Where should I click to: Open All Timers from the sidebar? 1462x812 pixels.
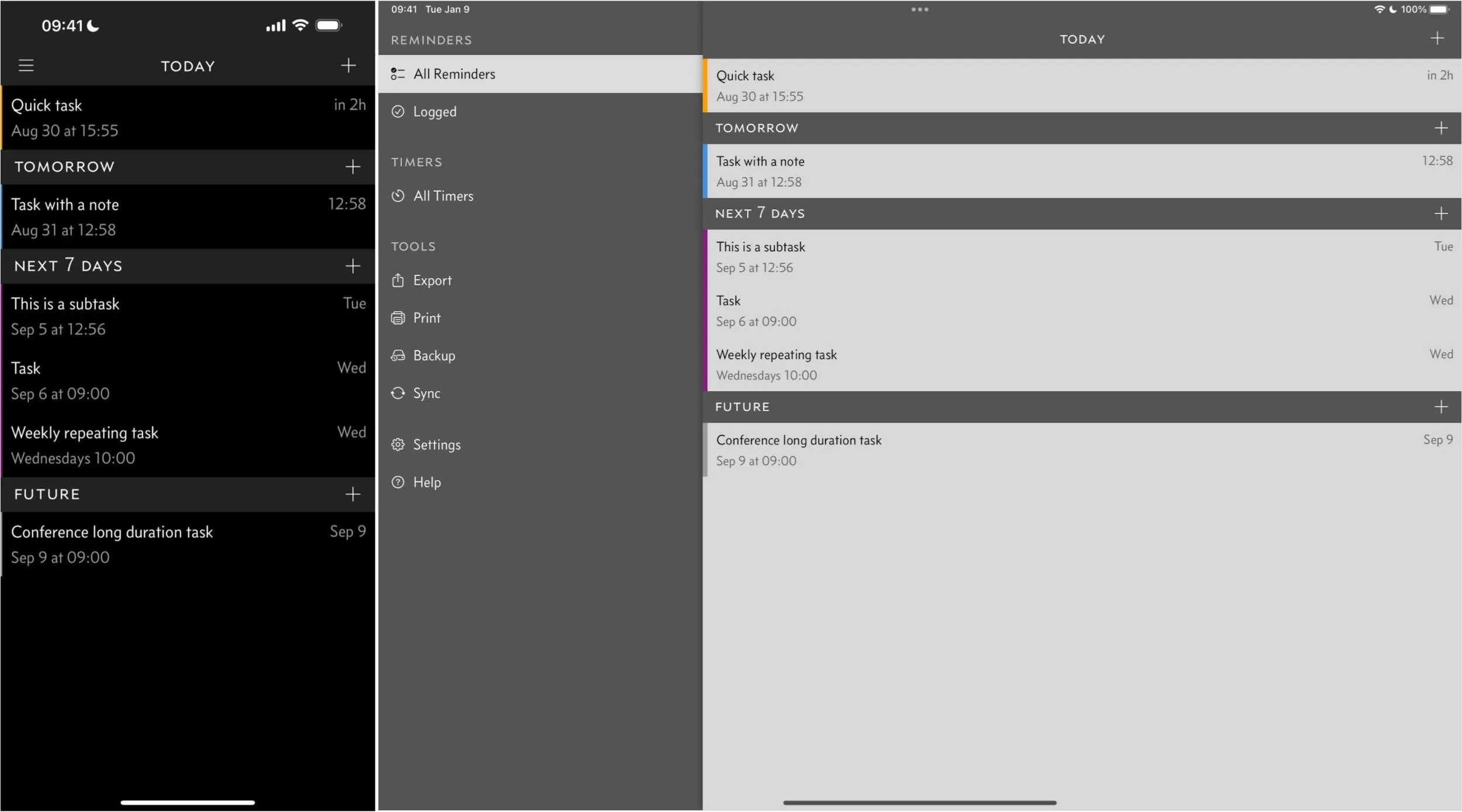540,196
